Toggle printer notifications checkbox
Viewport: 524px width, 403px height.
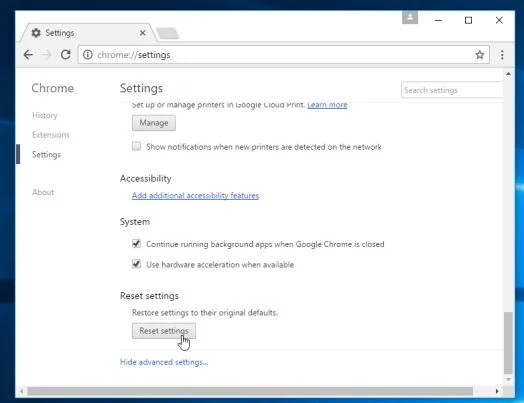[136, 146]
